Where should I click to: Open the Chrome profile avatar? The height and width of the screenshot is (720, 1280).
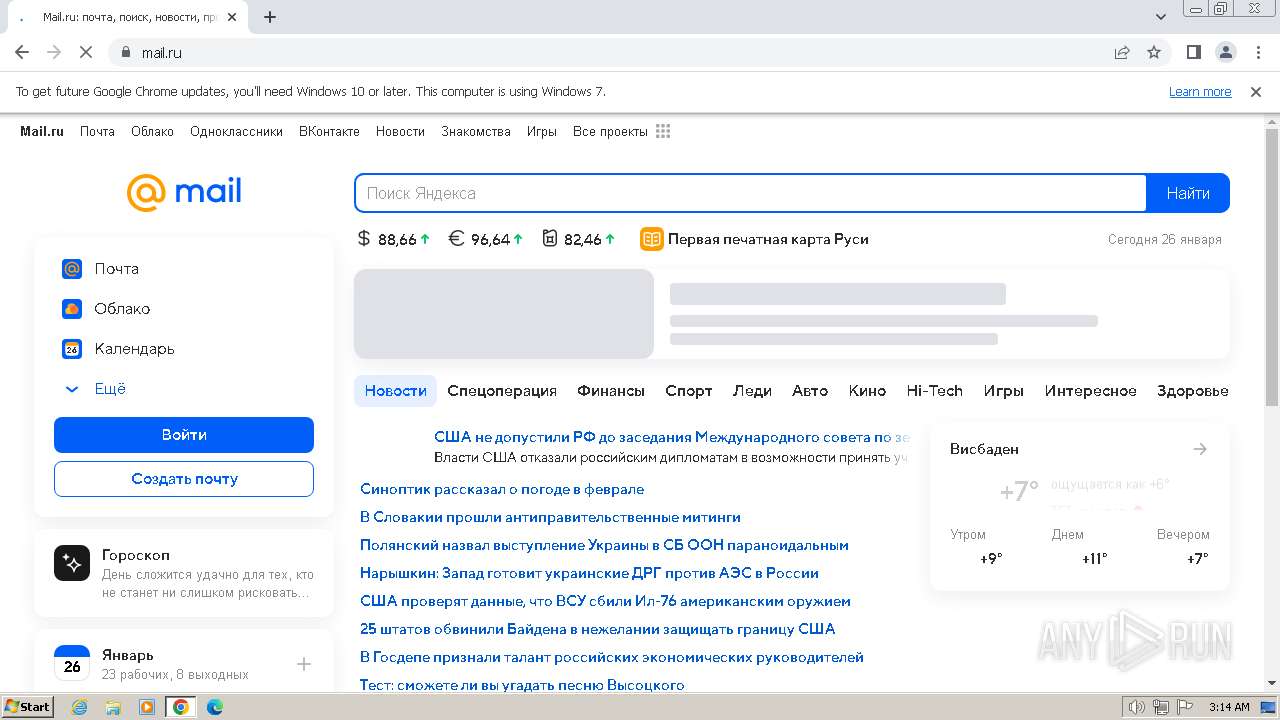tap(1225, 52)
